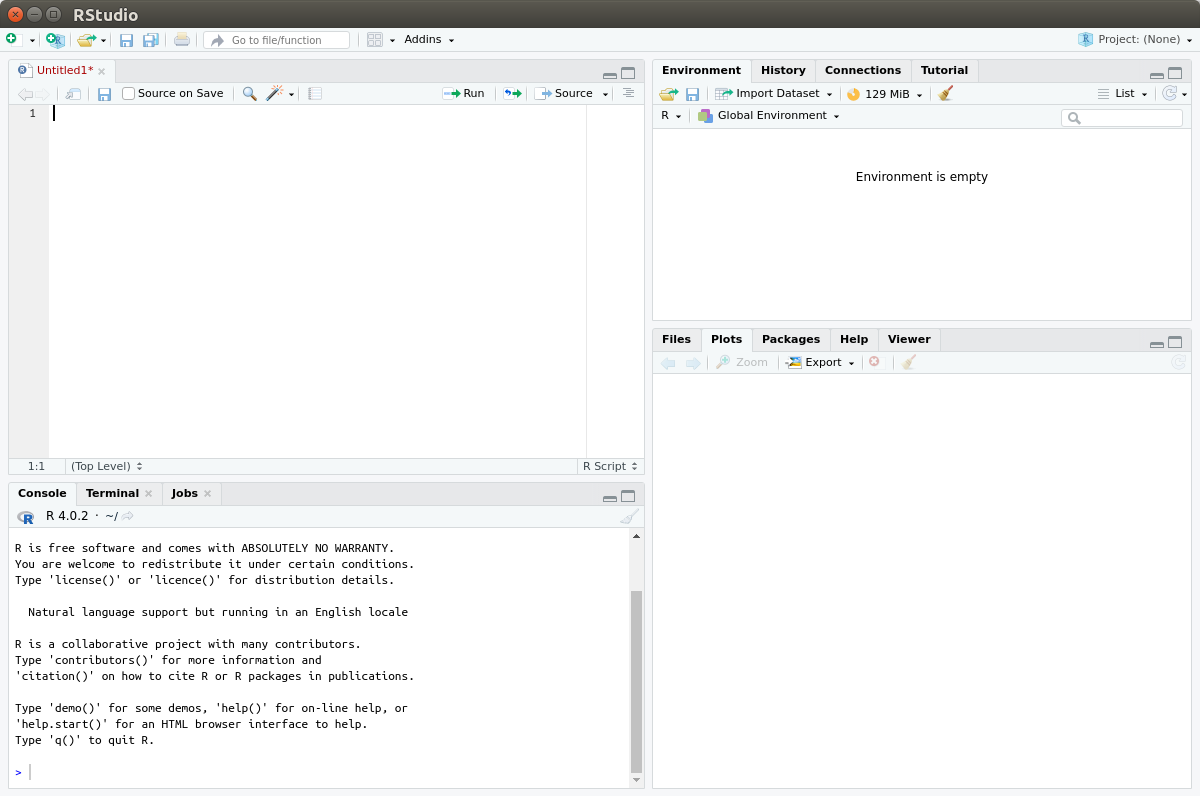Clear the console with broom icon

(629, 517)
